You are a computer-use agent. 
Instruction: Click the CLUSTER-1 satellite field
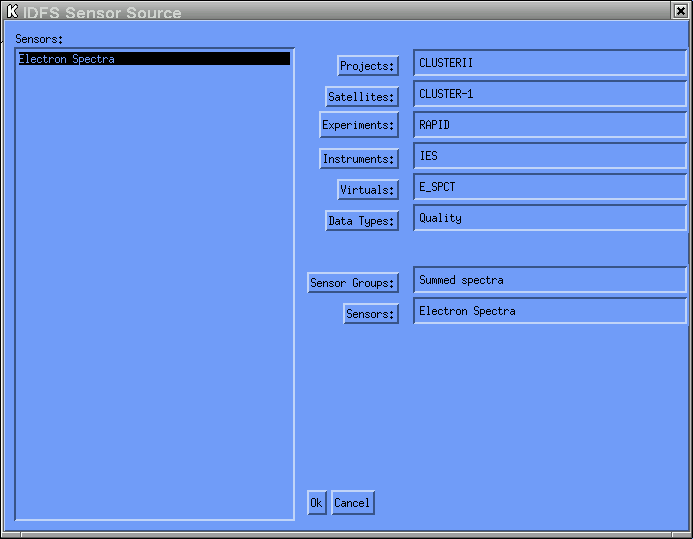[550, 94]
